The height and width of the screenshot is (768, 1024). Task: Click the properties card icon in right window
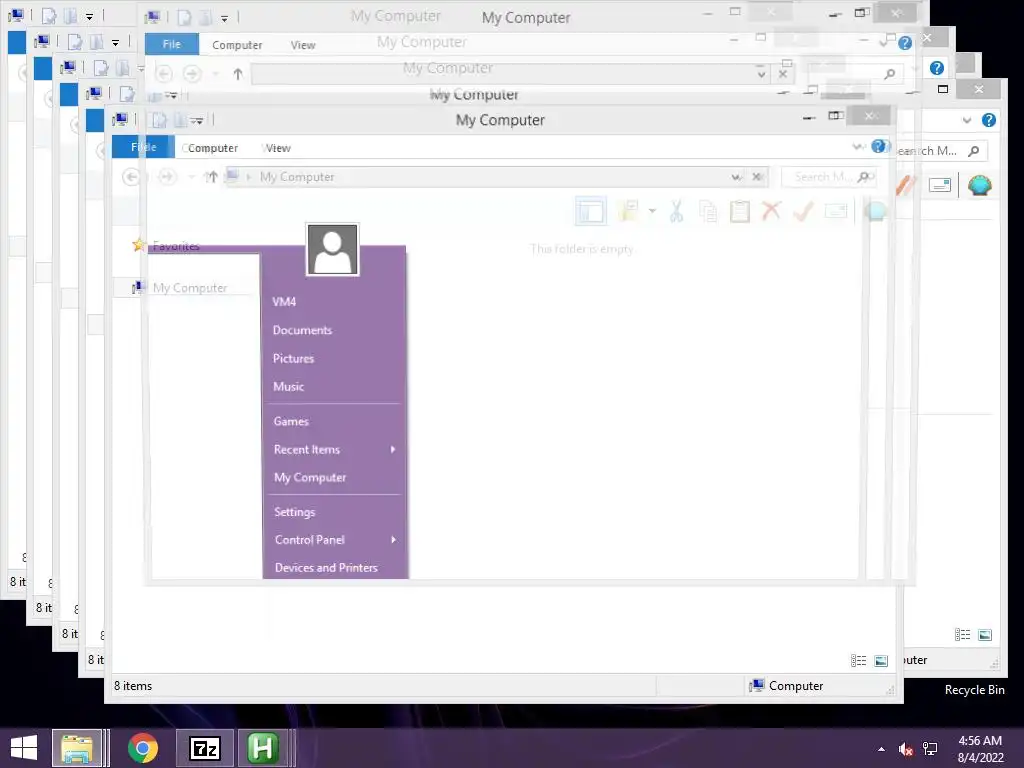point(939,185)
